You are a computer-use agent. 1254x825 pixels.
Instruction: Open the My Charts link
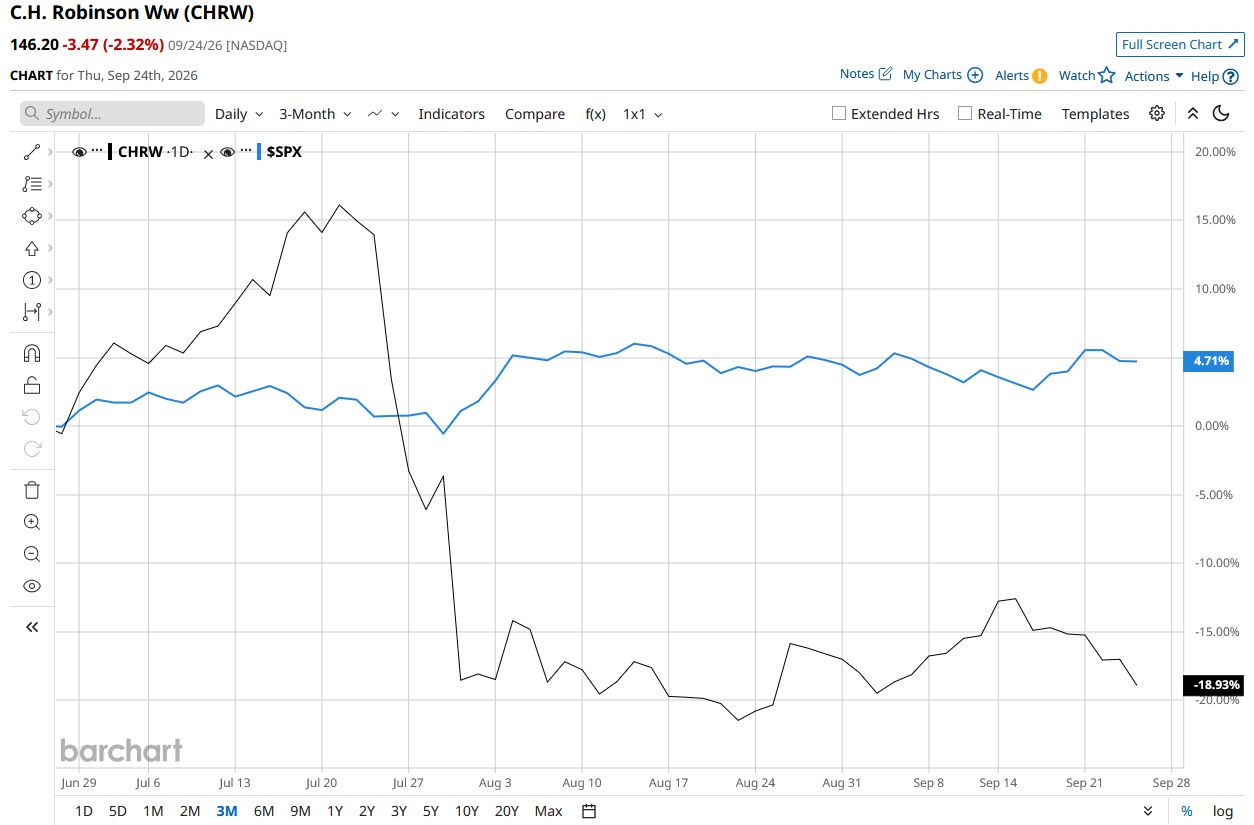pos(942,75)
